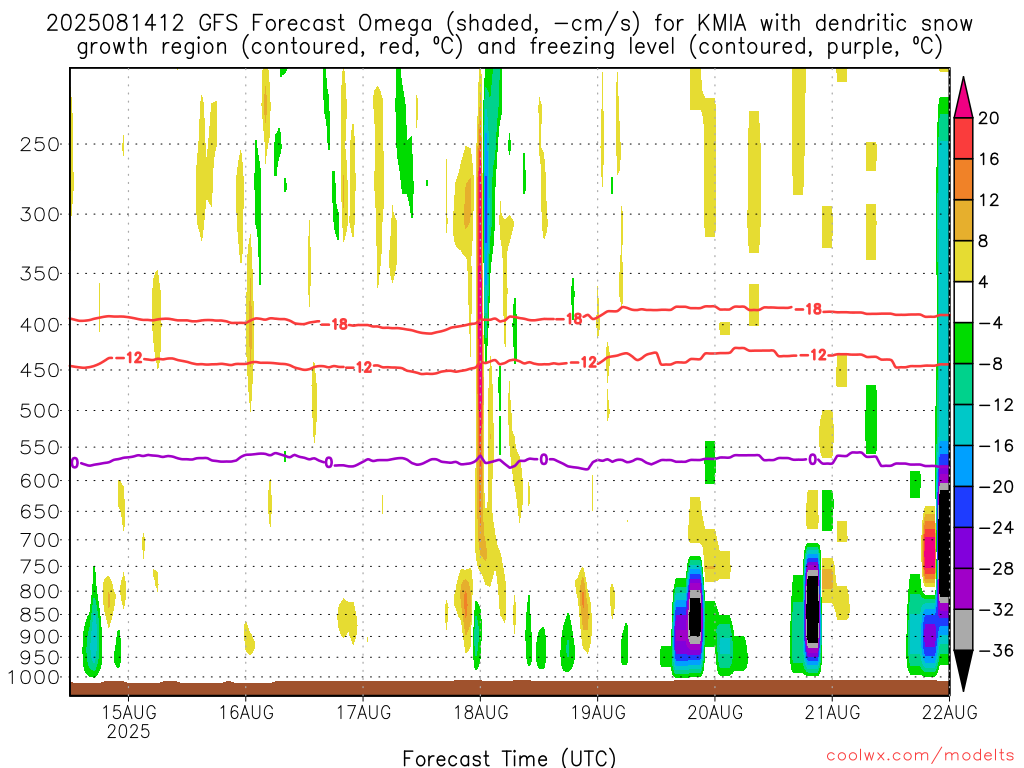Click the white neutral colorbar swatch
Image resolution: width=1024 pixels, height=768 pixels.
pos(963,302)
